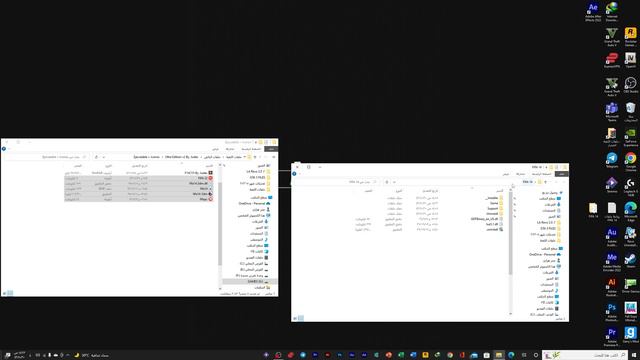Open Telegram desktop shortcut
This screenshot has height=360, width=640.
(611, 160)
